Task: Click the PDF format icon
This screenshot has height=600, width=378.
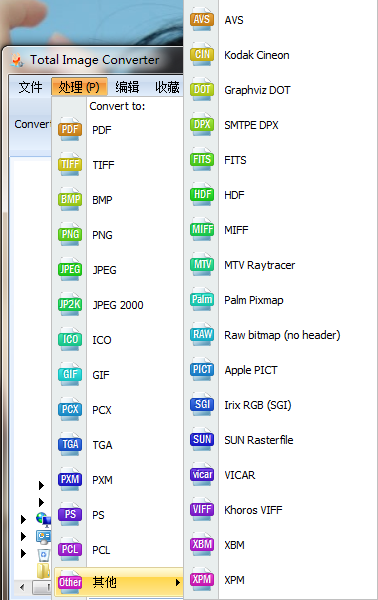Action: coord(70,129)
